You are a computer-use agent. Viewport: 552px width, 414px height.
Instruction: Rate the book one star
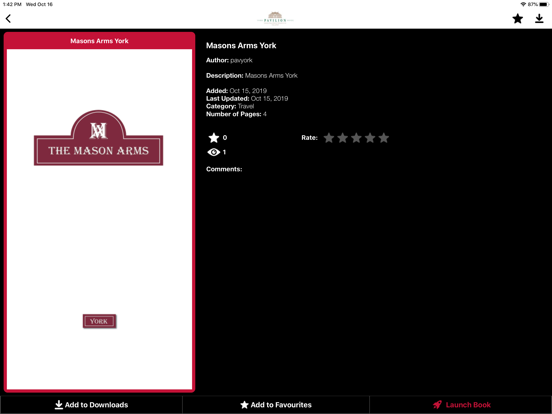(329, 138)
